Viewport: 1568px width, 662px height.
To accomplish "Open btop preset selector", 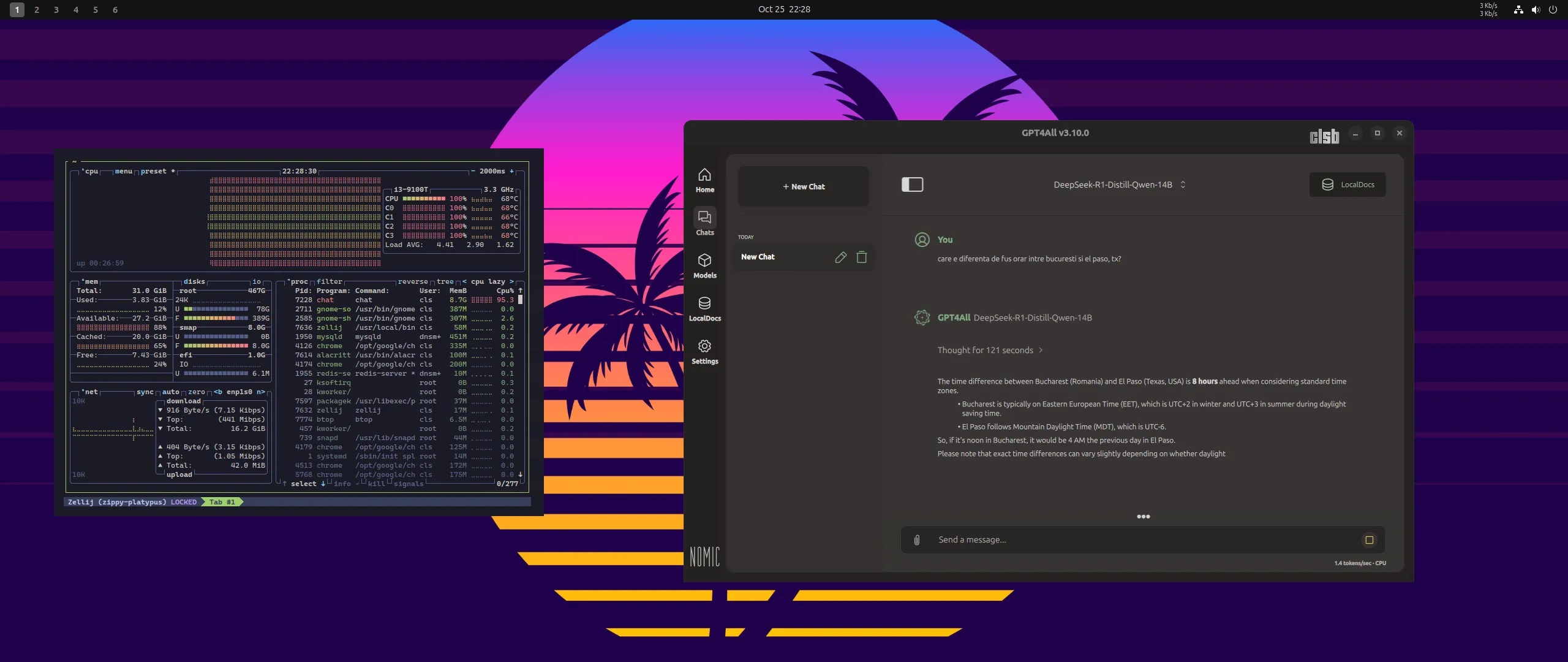I will [153, 172].
